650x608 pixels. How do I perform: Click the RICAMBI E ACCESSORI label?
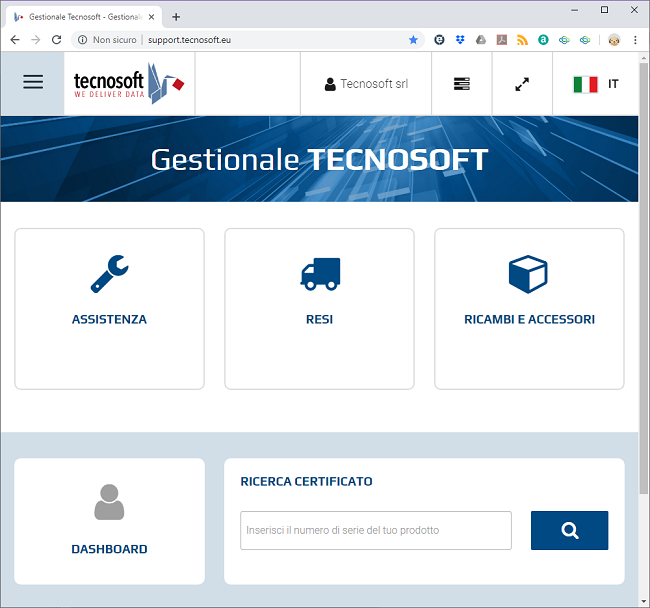point(529,320)
